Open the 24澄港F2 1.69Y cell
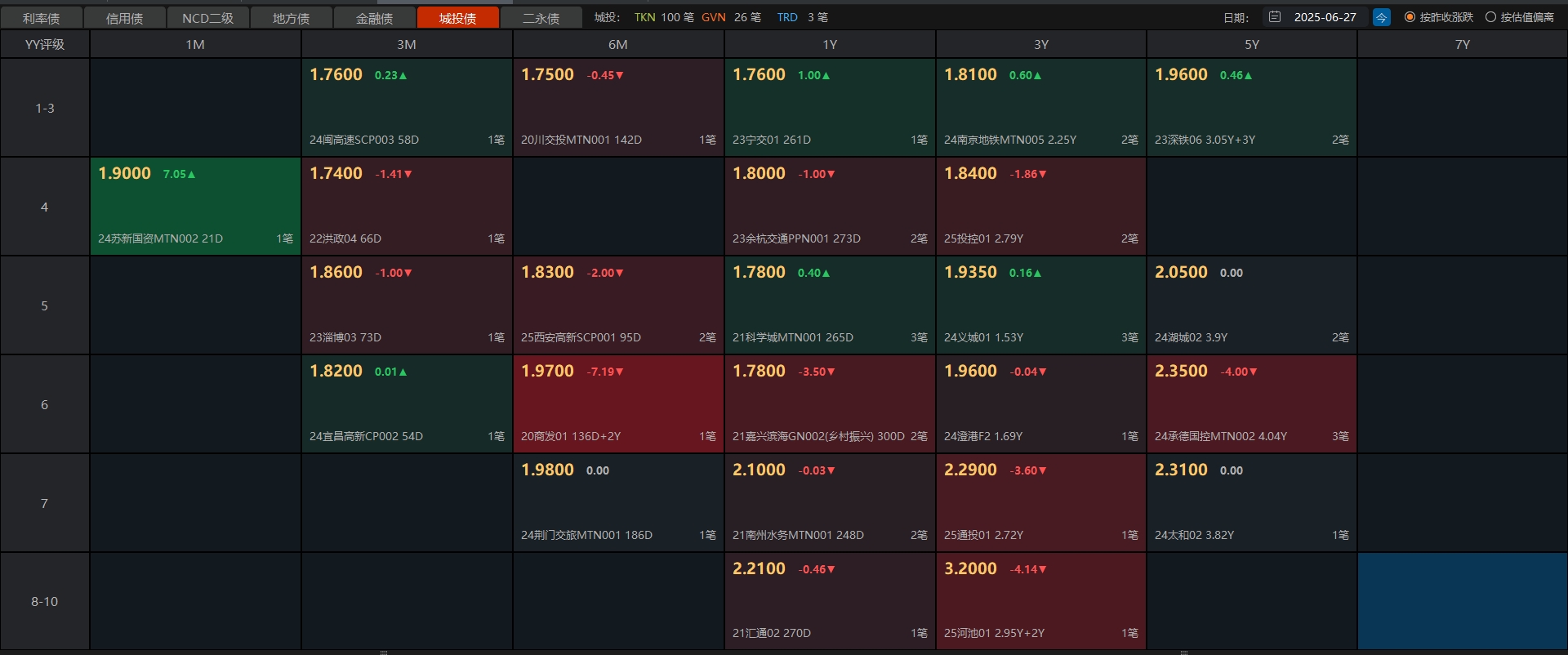 coord(1041,404)
